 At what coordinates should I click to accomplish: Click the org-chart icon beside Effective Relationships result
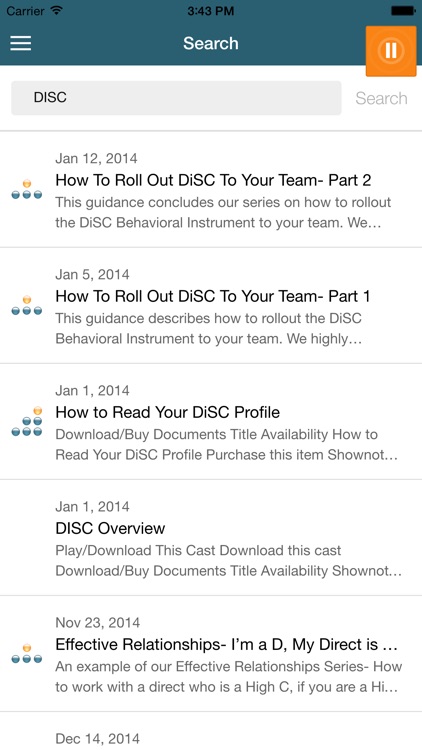(x=27, y=654)
